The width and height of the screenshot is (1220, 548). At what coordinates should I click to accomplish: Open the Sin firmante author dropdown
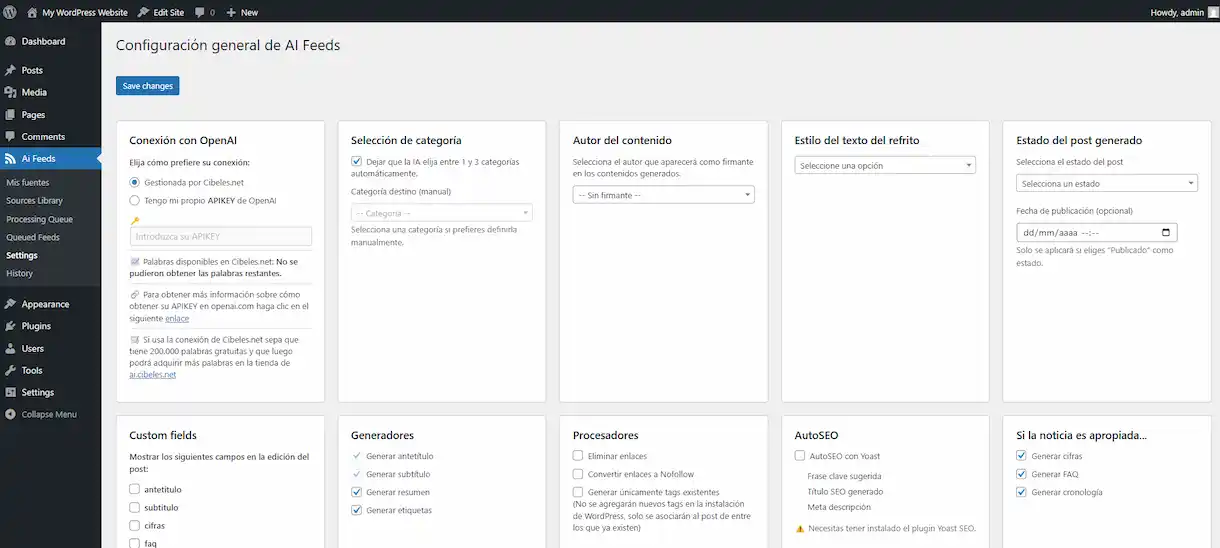pyautogui.click(x=663, y=195)
